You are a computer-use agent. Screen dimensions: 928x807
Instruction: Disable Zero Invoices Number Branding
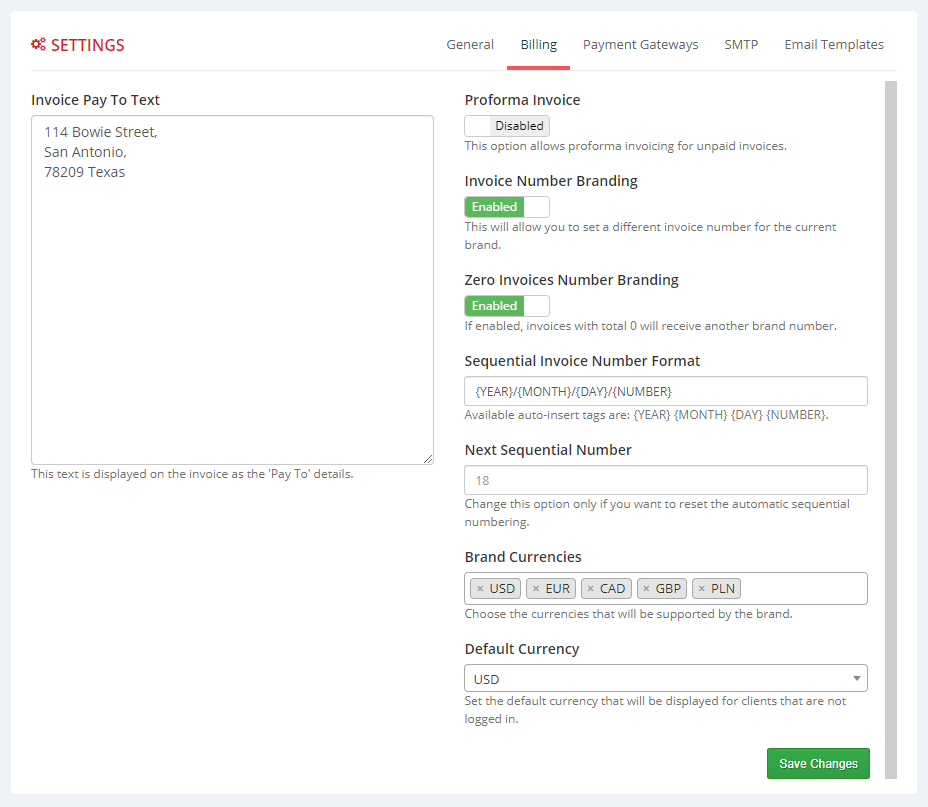(x=506, y=305)
